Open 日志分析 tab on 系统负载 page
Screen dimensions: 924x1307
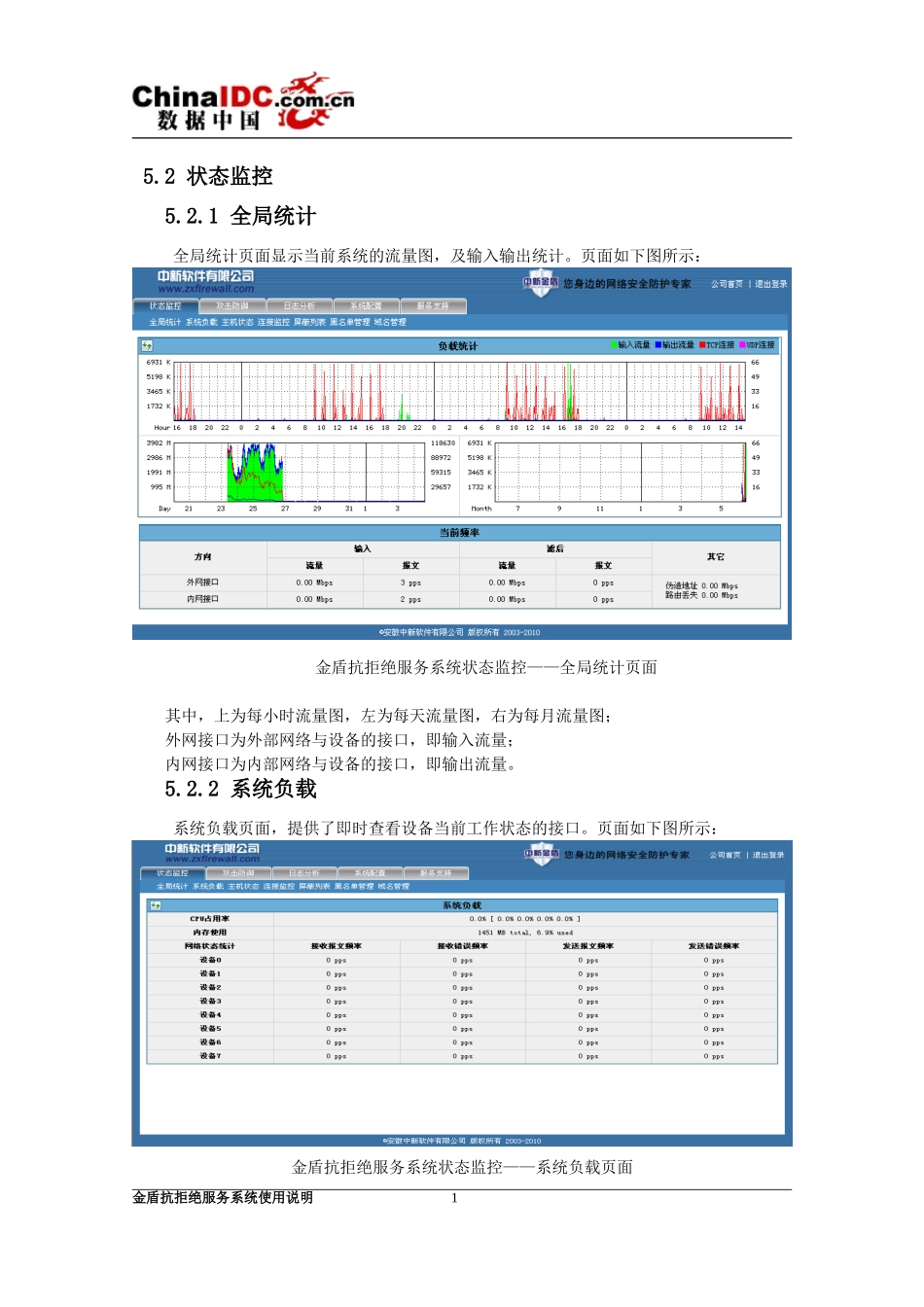pyautogui.click(x=304, y=873)
